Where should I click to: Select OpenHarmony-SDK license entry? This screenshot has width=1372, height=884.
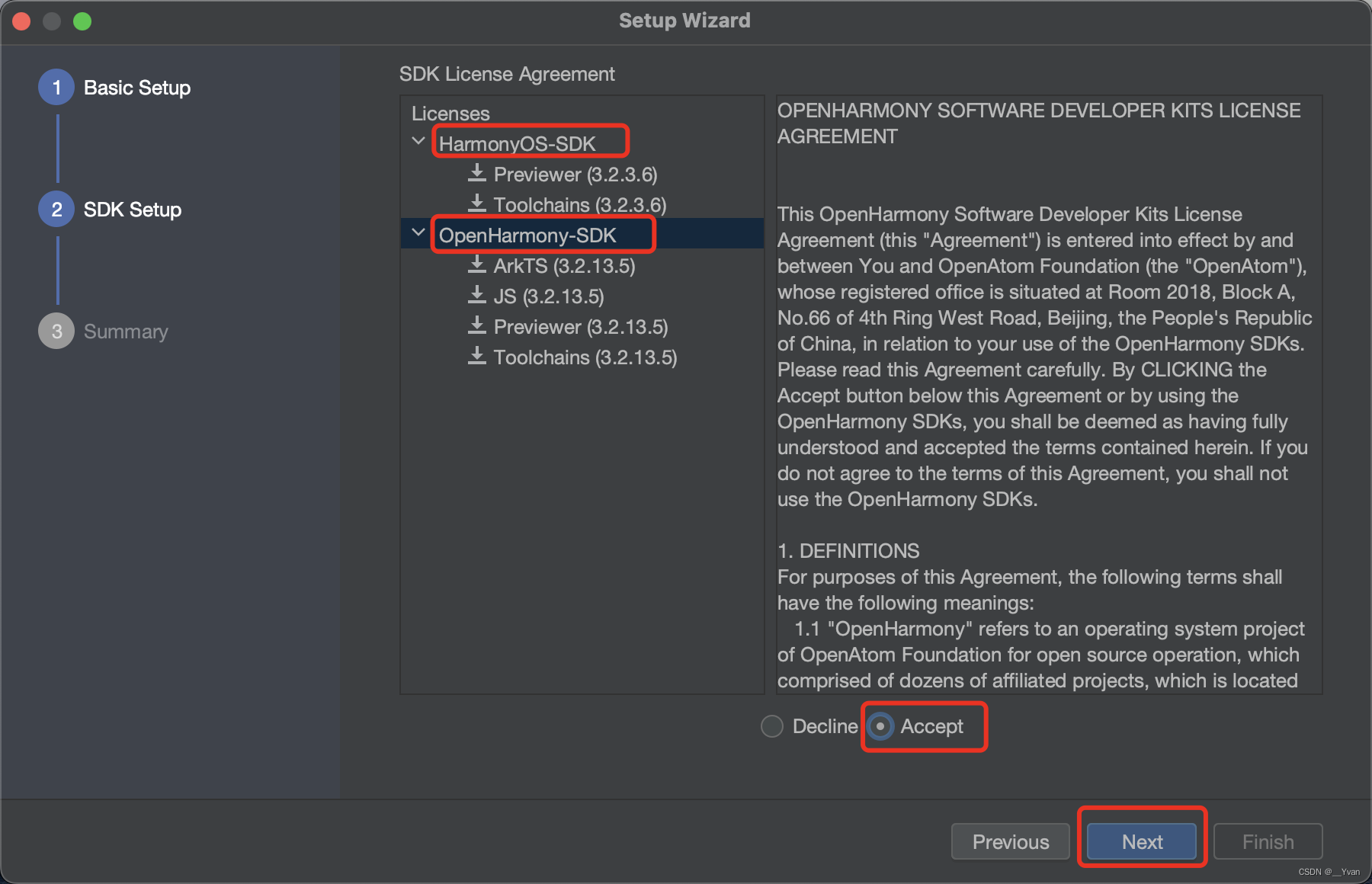point(527,235)
